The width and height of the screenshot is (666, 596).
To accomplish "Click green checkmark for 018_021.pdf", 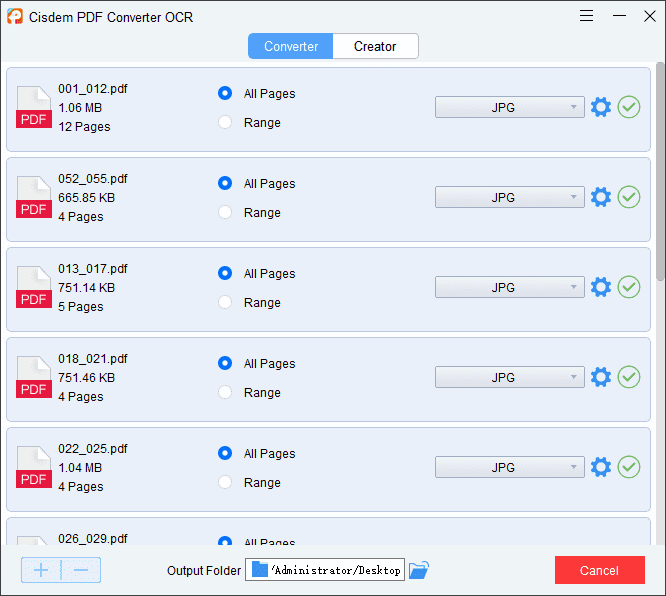I will (629, 377).
